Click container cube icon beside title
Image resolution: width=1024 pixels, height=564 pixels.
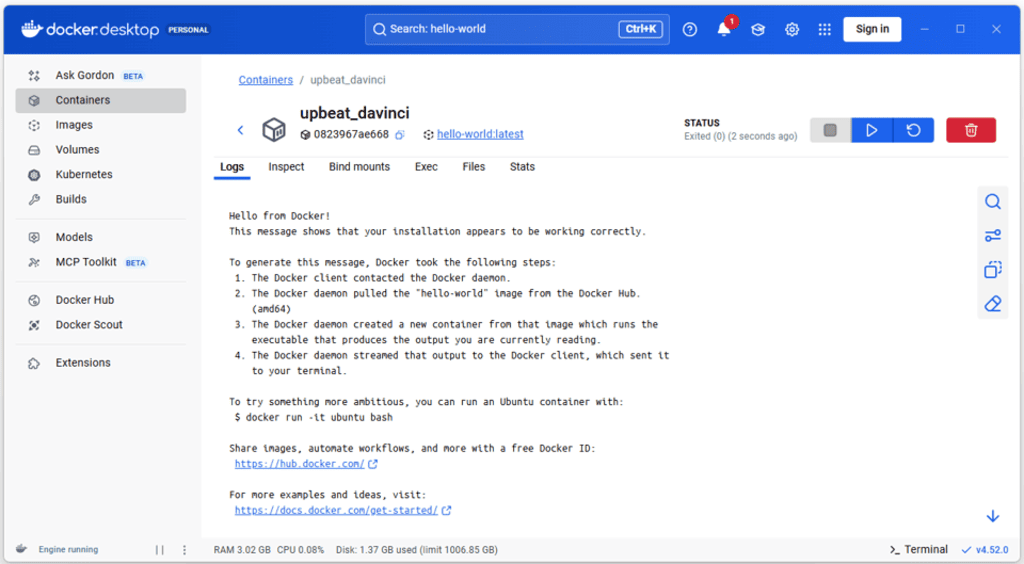[x=274, y=130]
